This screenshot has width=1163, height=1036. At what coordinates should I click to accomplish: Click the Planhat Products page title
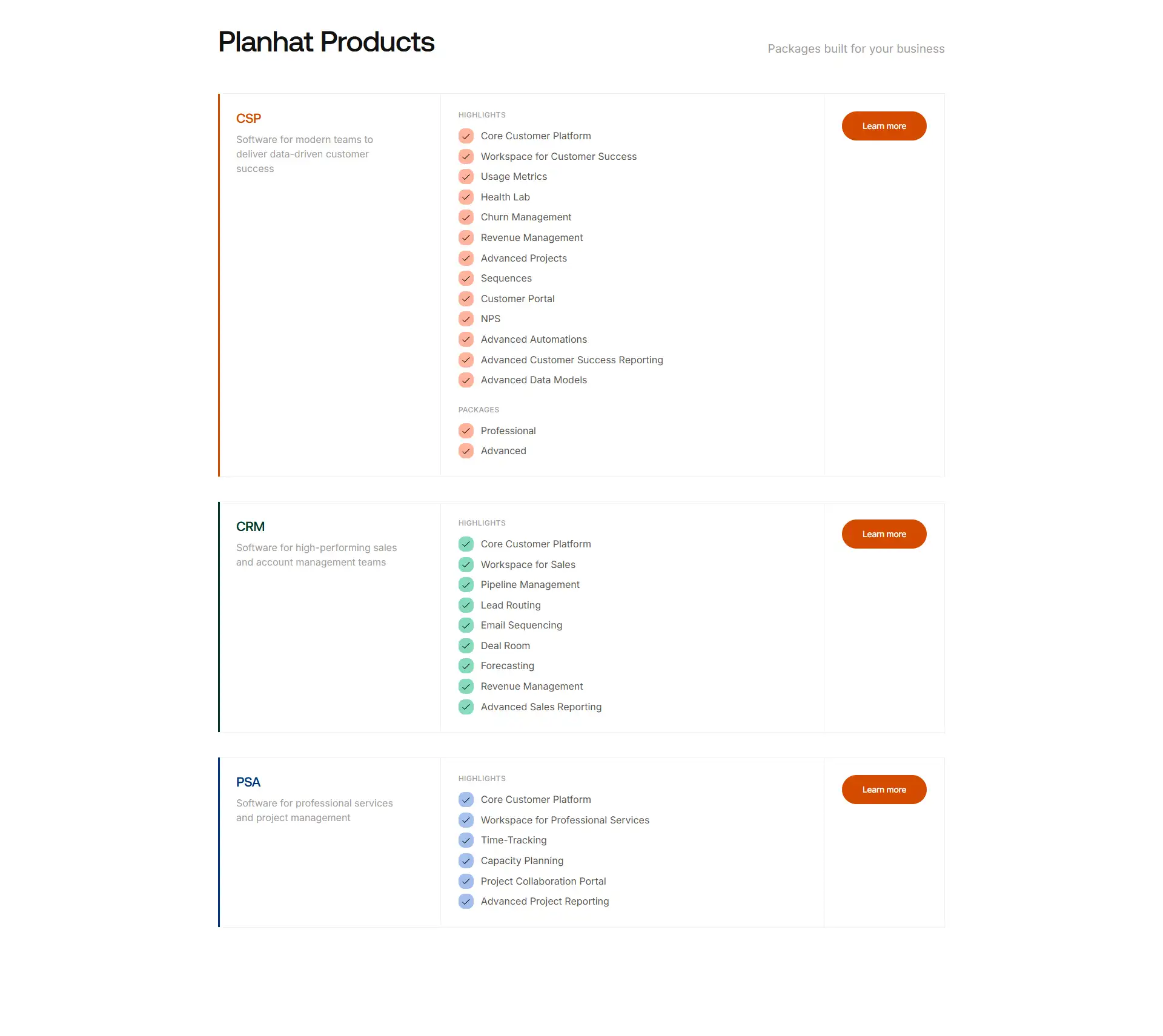(326, 42)
